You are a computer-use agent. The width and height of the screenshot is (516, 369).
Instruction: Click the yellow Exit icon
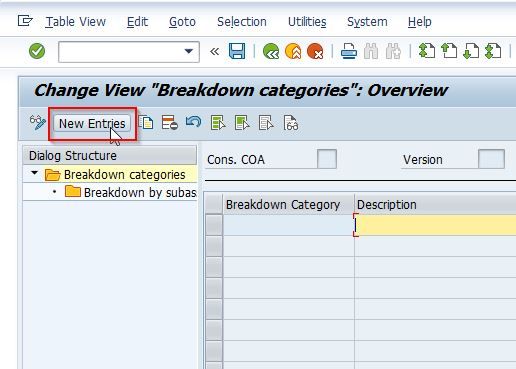coord(293,52)
